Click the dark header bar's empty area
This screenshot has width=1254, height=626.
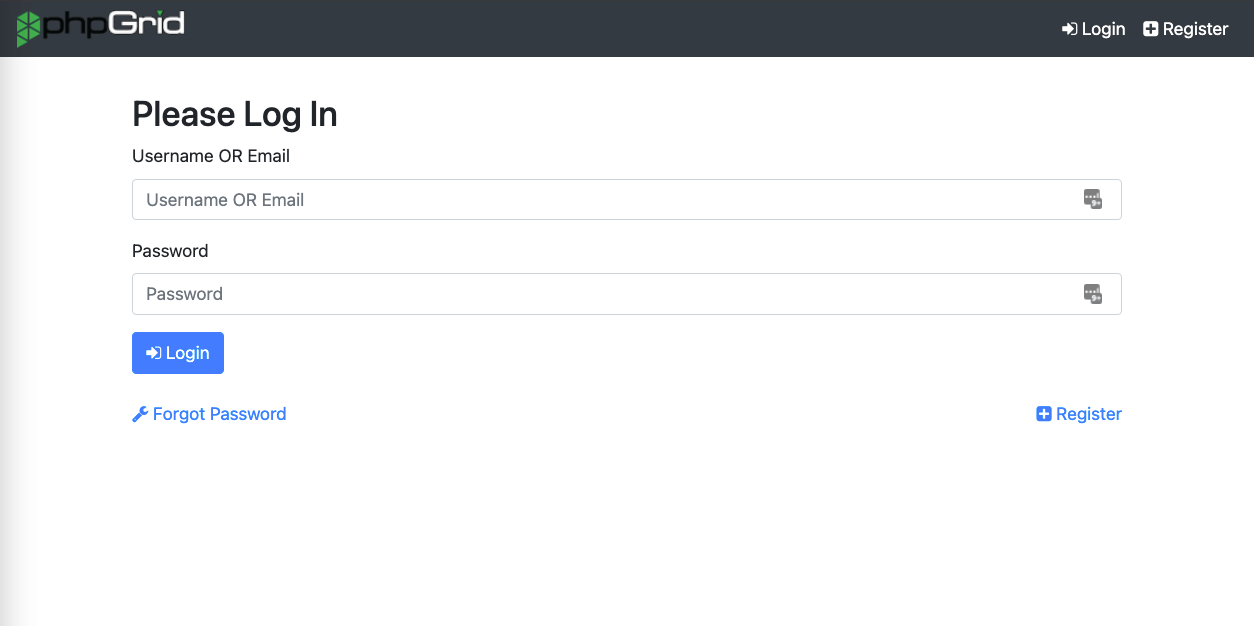click(620, 28)
